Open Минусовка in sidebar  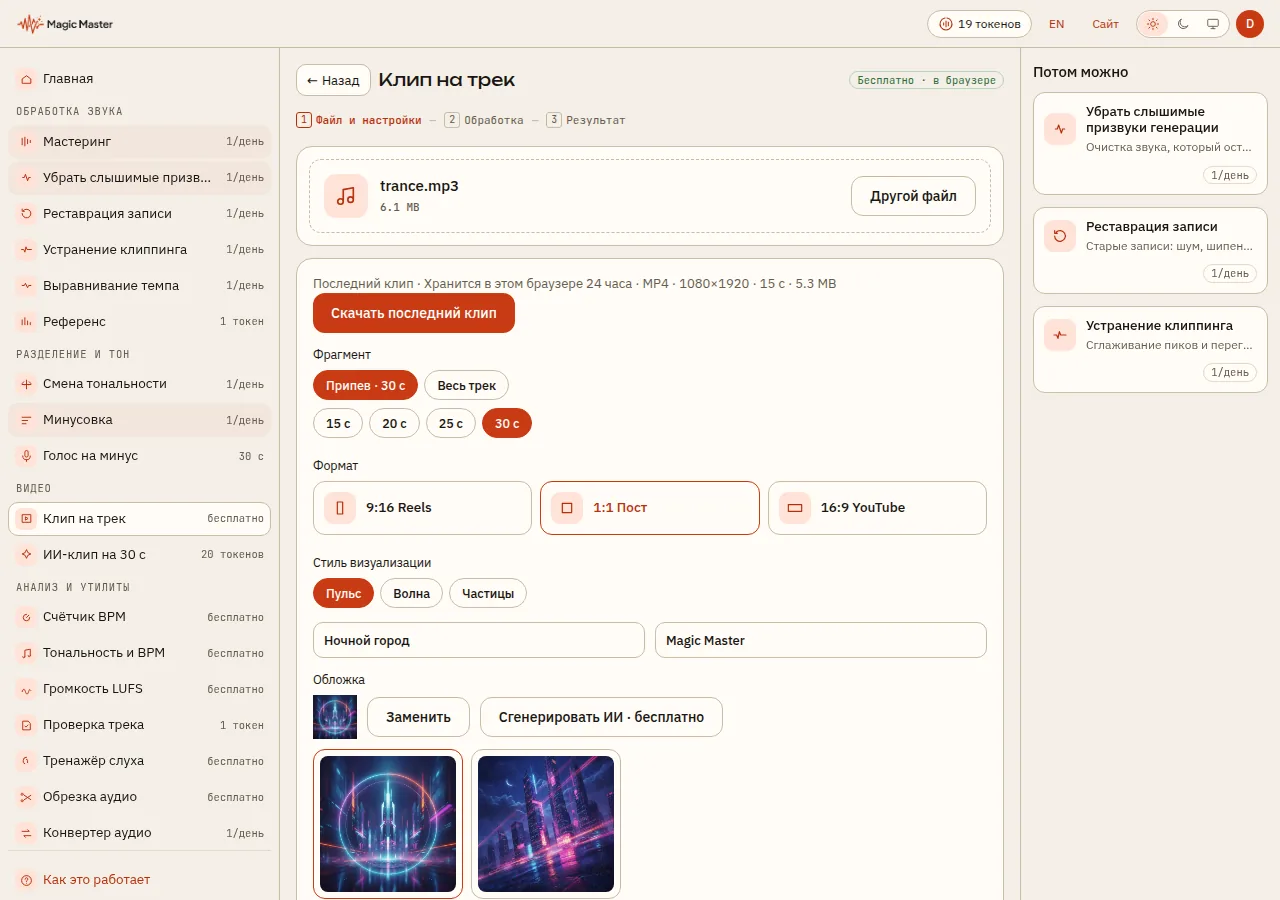pos(139,420)
